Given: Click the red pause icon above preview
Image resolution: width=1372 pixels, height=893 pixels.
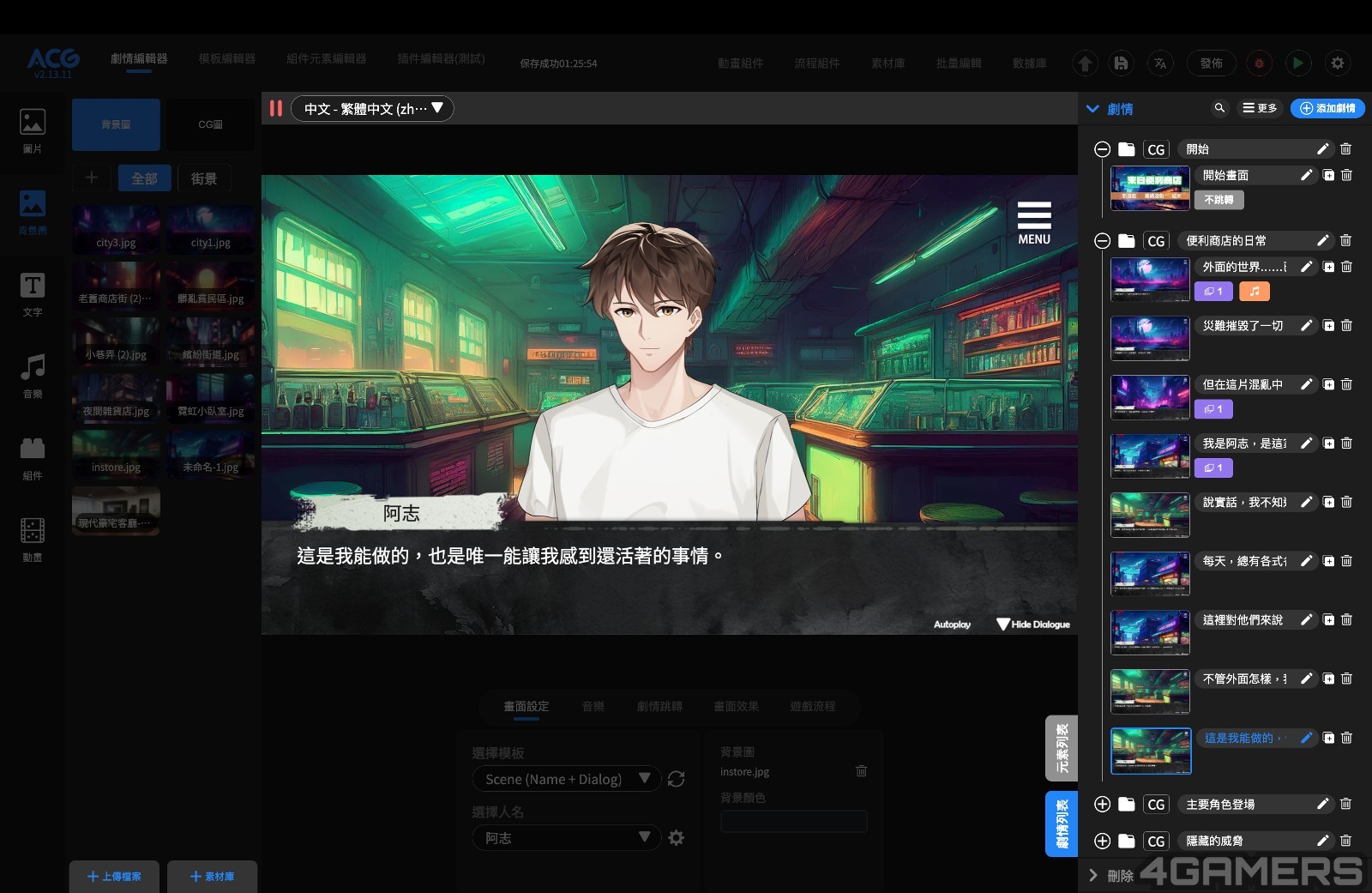Looking at the screenshot, I should click(x=276, y=108).
